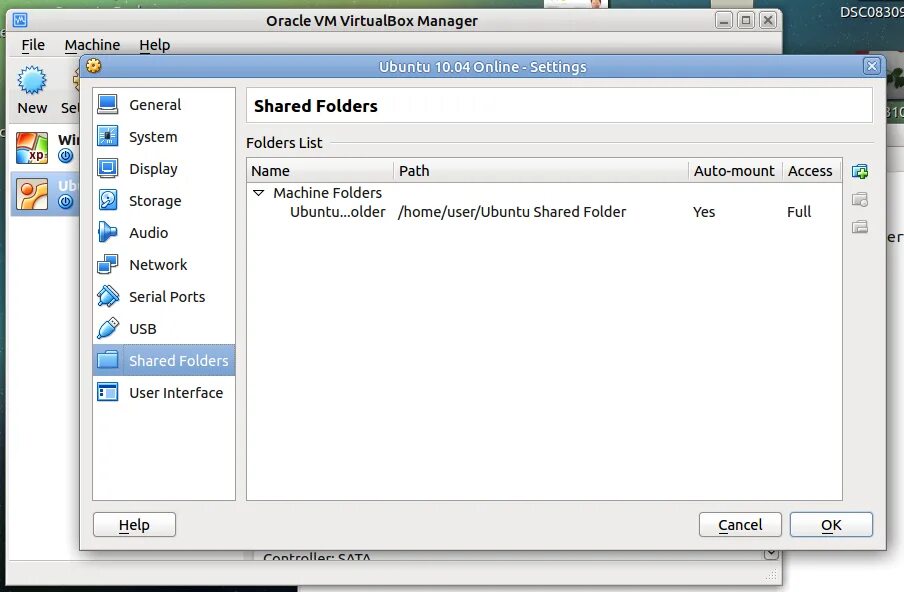Open the Display settings category

pos(164,169)
